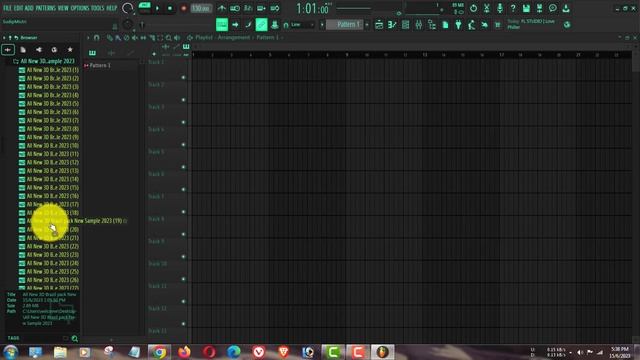Select sample All New 3D Br..le 2023 (1)
640x360 pixels.
49,70
